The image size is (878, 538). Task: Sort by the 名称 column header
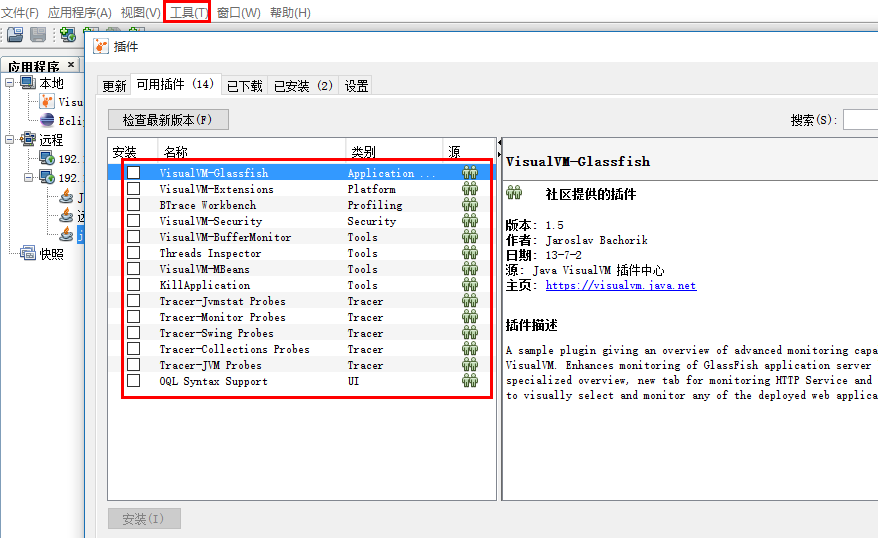click(x=252, y=151)
